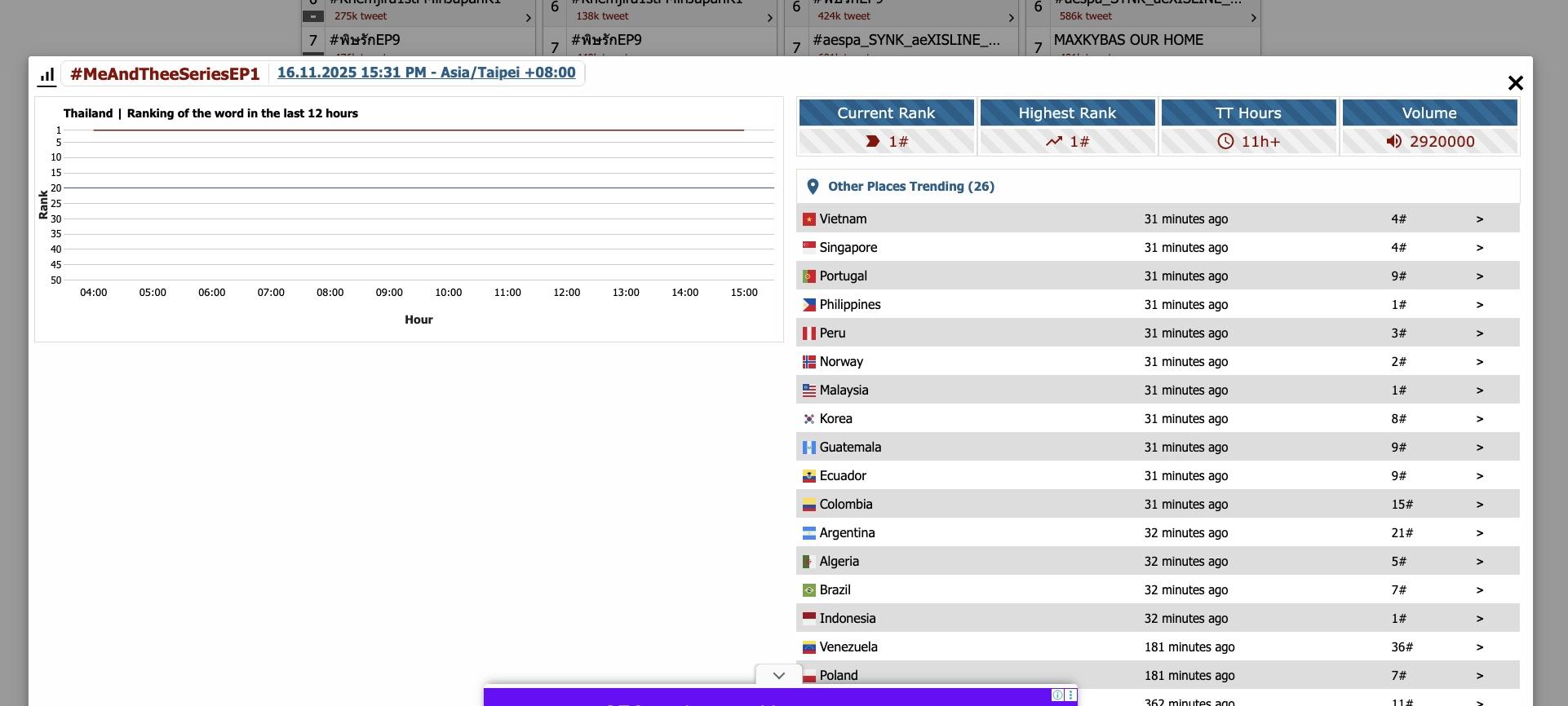Screen dimensions: 1568x706
Task: Open the Indonesia trending row
Action: tap(847, 619)
